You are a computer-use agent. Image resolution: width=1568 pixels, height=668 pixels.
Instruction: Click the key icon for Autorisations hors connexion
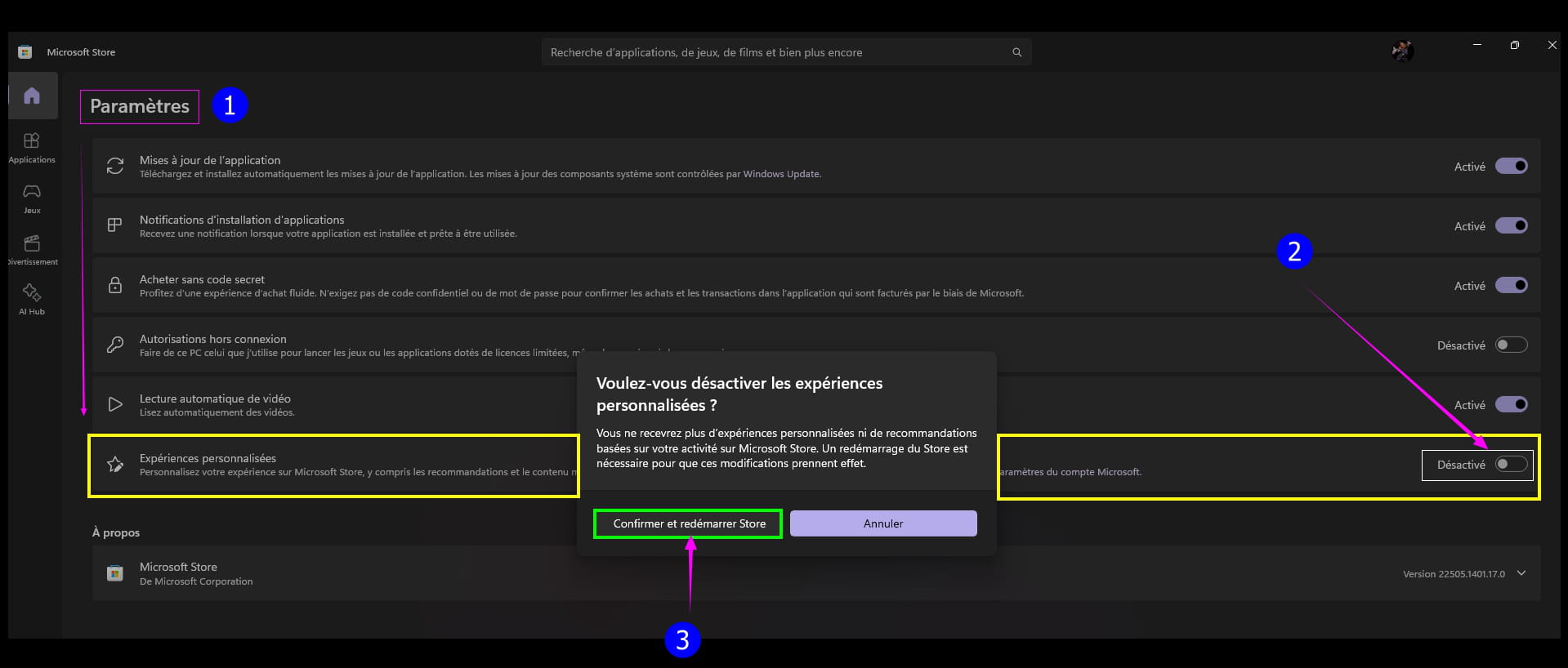point(115,345)
